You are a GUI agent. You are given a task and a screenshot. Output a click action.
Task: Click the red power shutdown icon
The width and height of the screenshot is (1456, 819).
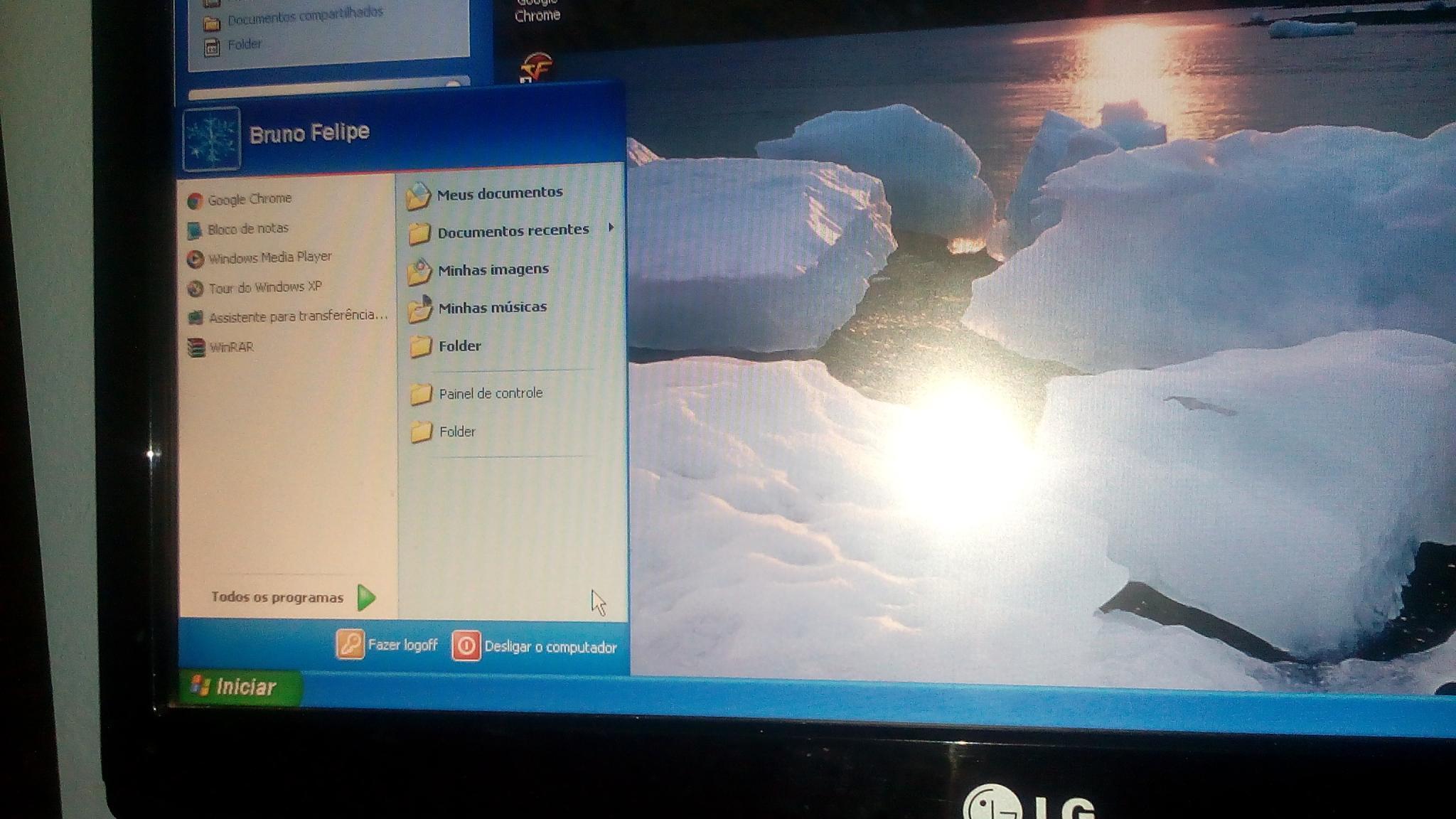pyautogui.click(x=466, y=646)
